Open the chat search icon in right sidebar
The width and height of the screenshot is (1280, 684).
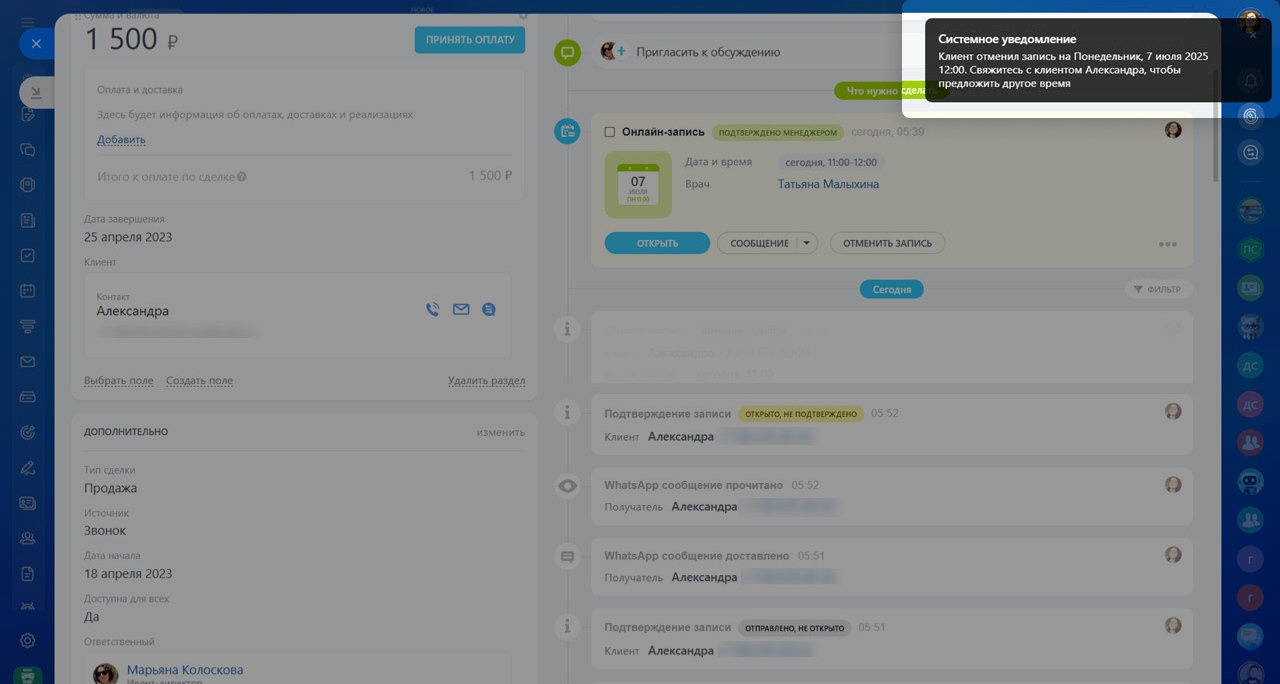pos(1250,152)
